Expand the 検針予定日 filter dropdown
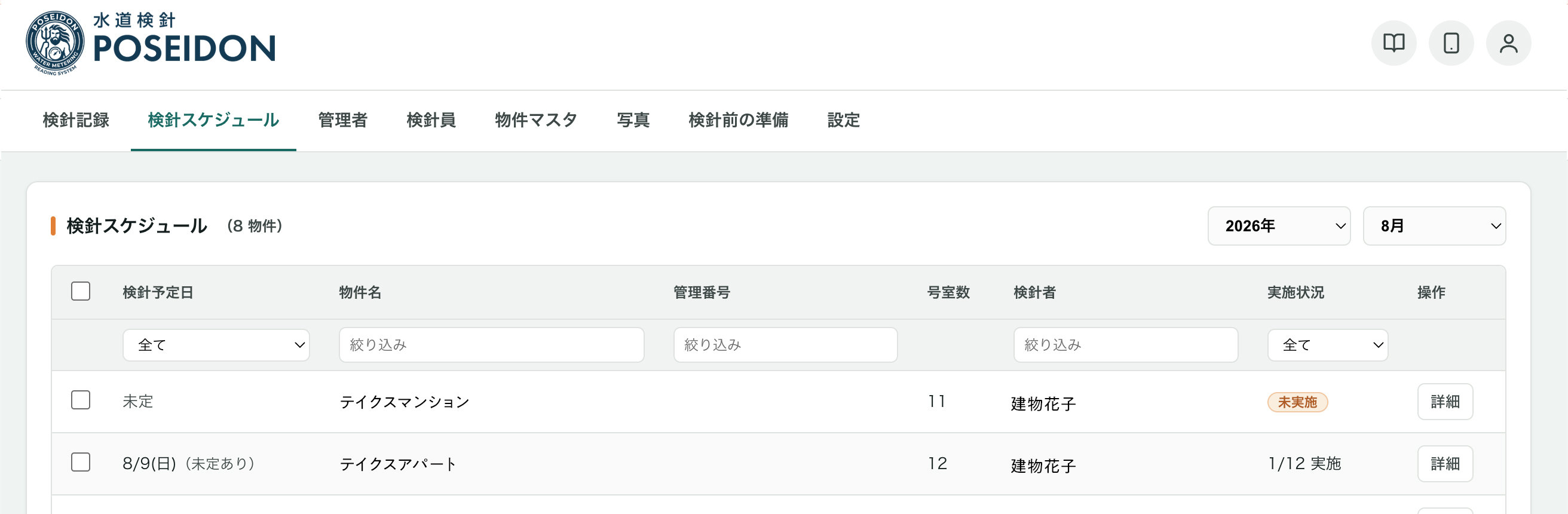The image size is (1568, 514). tap(216, 345)
